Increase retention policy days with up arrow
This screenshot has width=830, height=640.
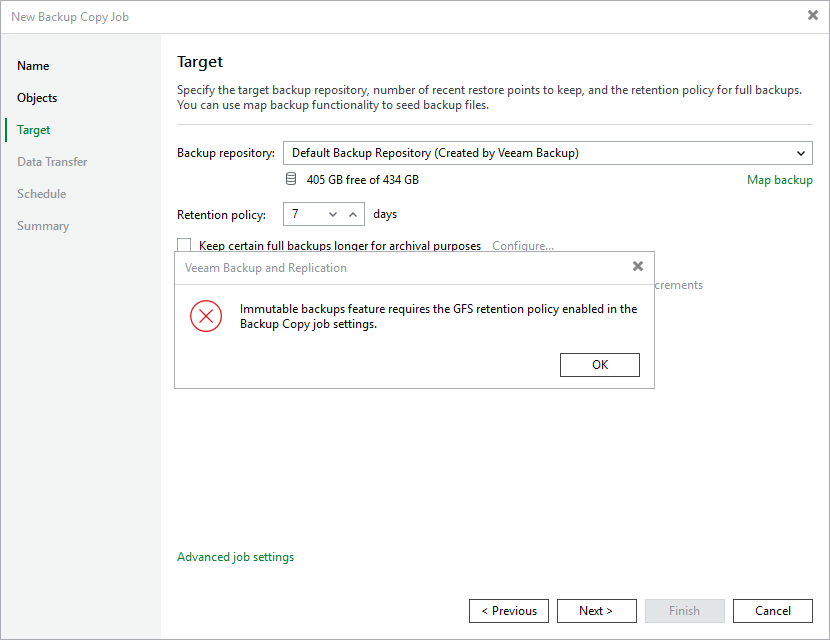(353, 214)
